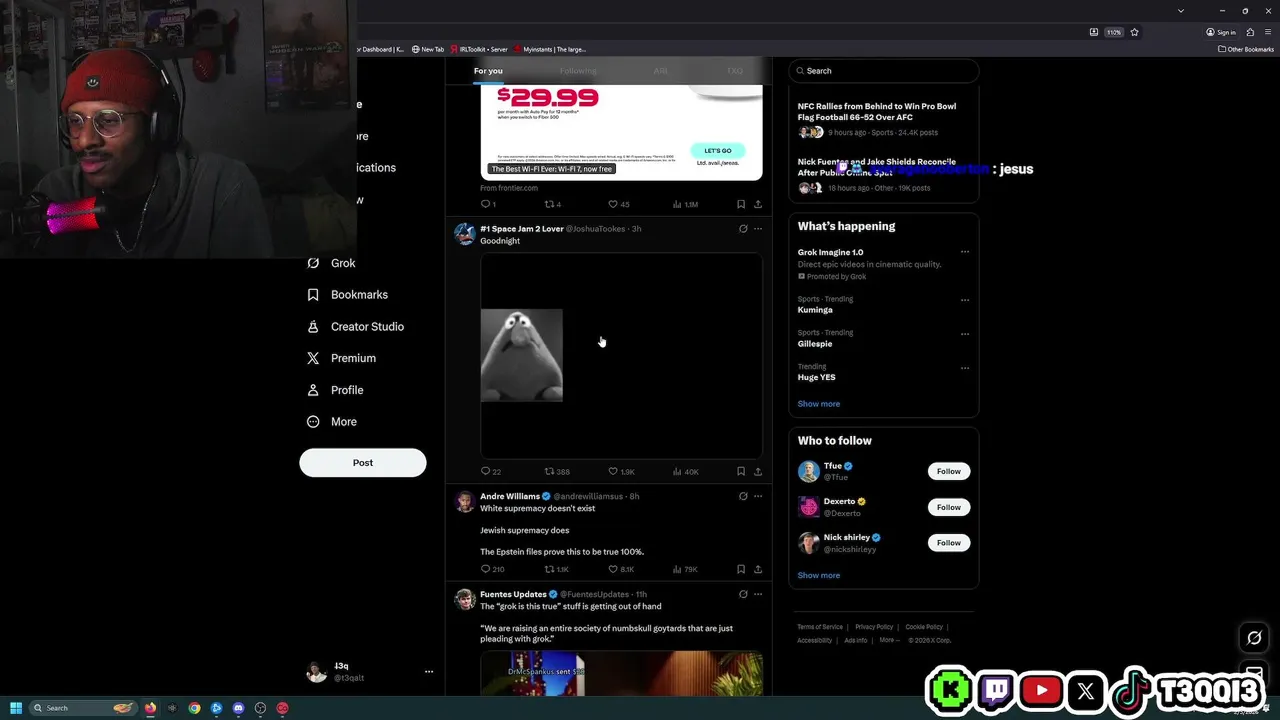Screen dimensions: 1280x720
Task: Like the Space Jam 2 Lover Goodnight post
Action: (x=621, y=471)
